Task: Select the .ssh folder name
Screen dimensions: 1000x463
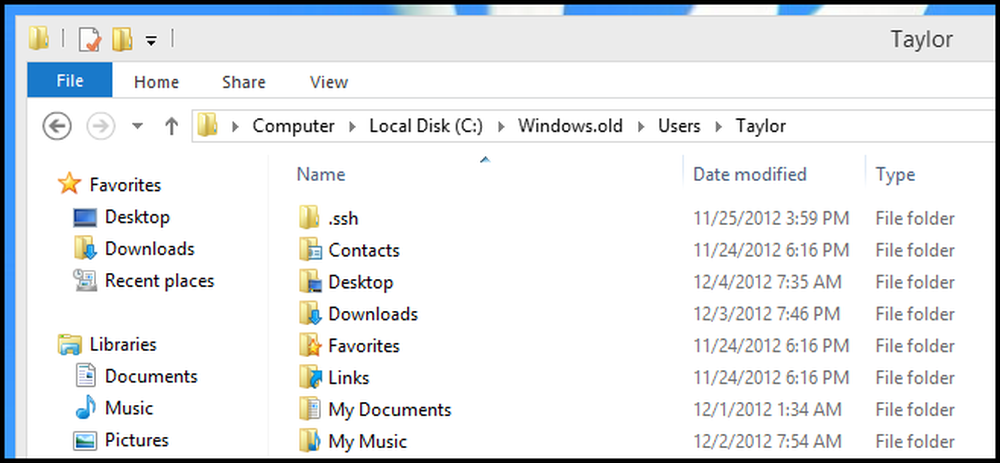Action: 343,219
